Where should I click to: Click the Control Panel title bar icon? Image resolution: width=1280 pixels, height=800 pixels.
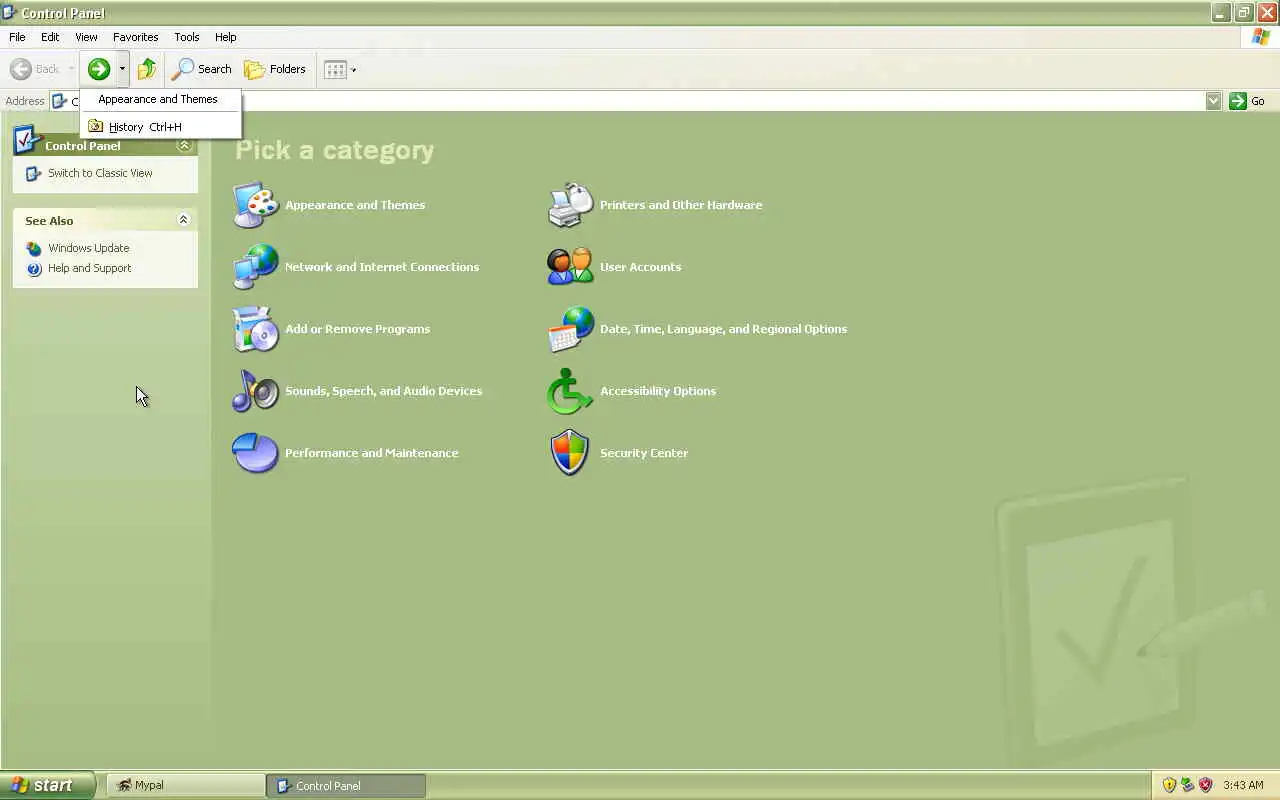9,12
